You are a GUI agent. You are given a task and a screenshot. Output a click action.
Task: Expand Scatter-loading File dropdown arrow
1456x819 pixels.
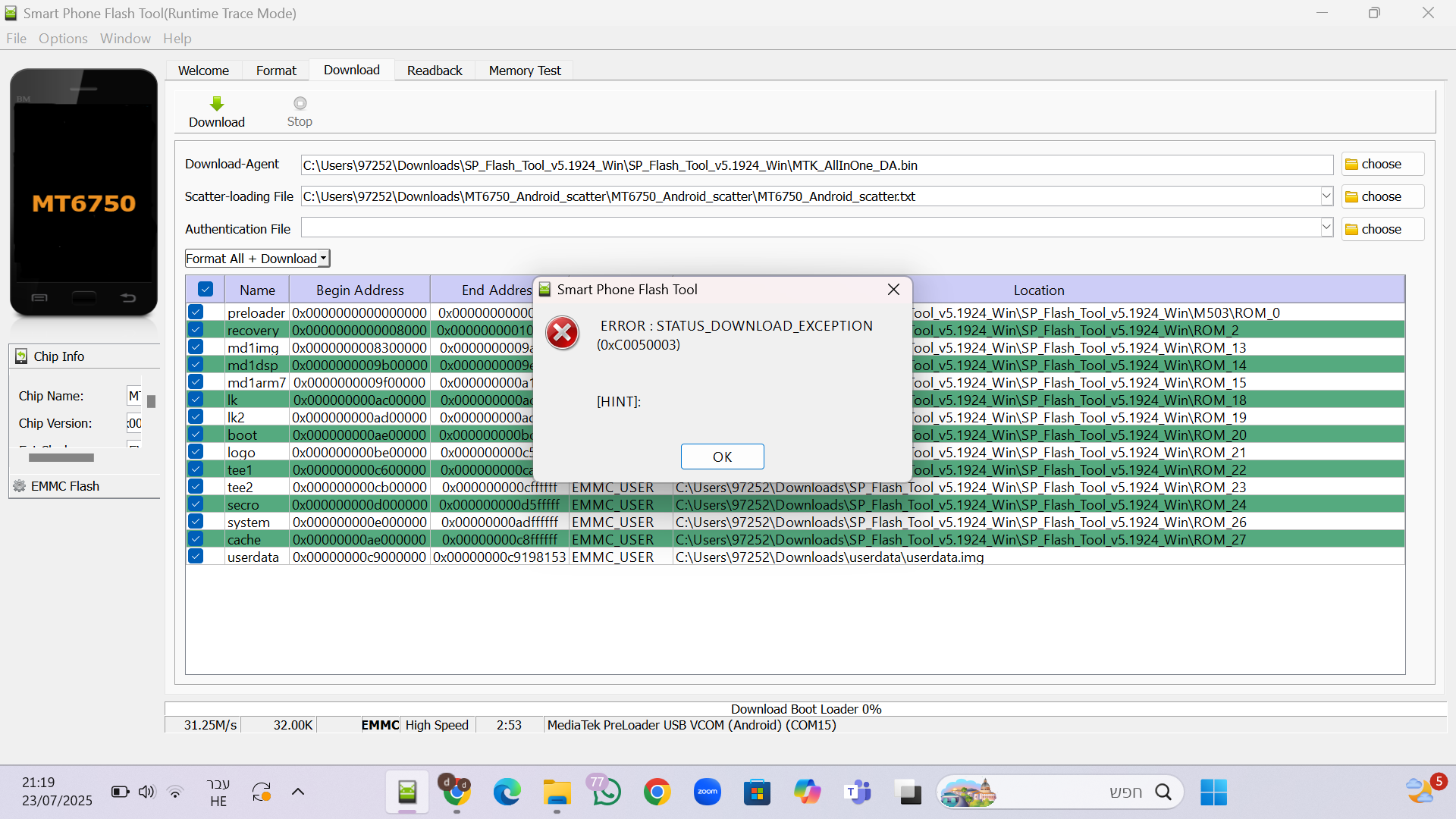pyautogui.click(x=1326, y=196)
